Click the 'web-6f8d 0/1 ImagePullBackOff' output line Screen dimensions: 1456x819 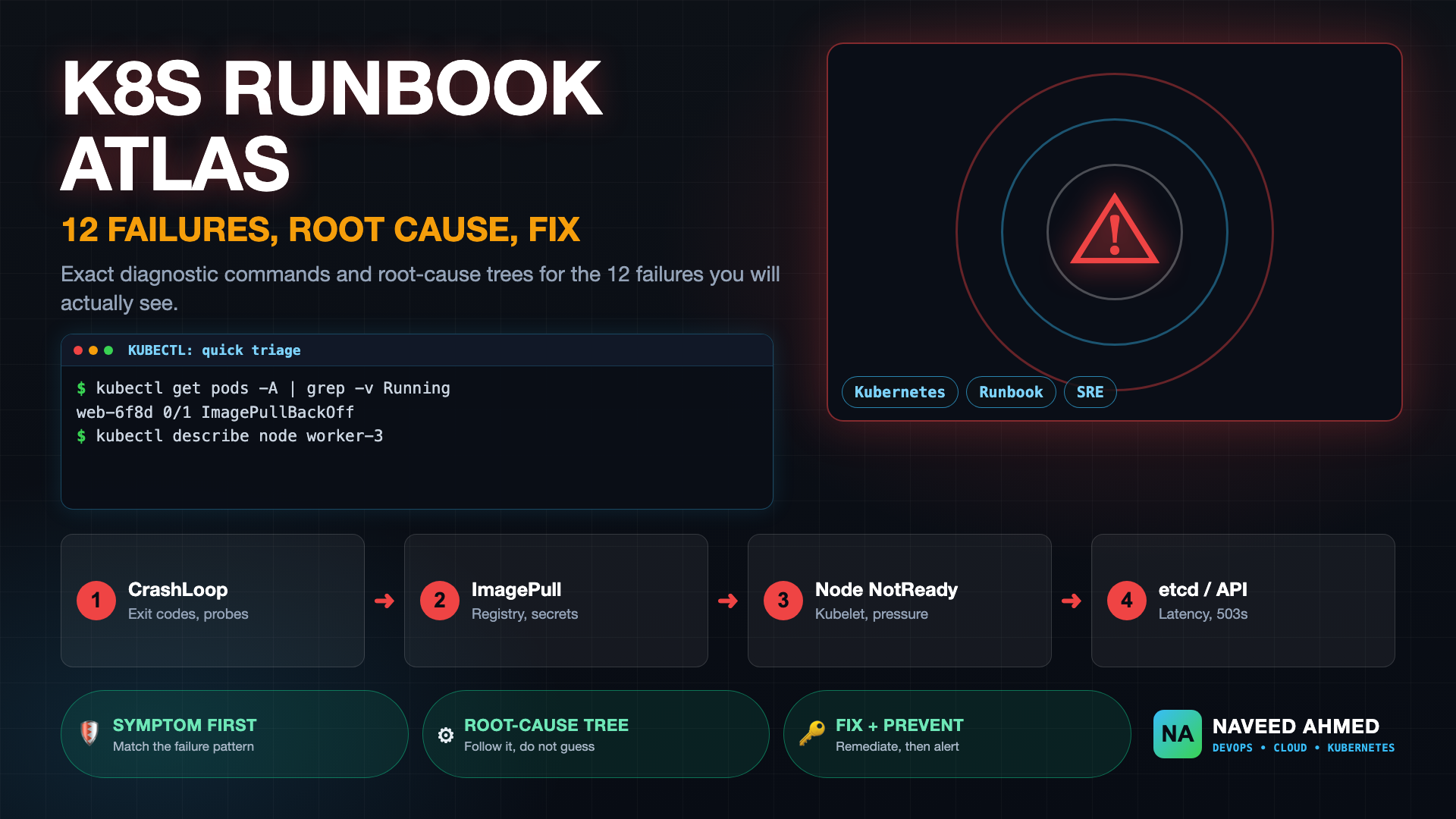pos(215,413)
